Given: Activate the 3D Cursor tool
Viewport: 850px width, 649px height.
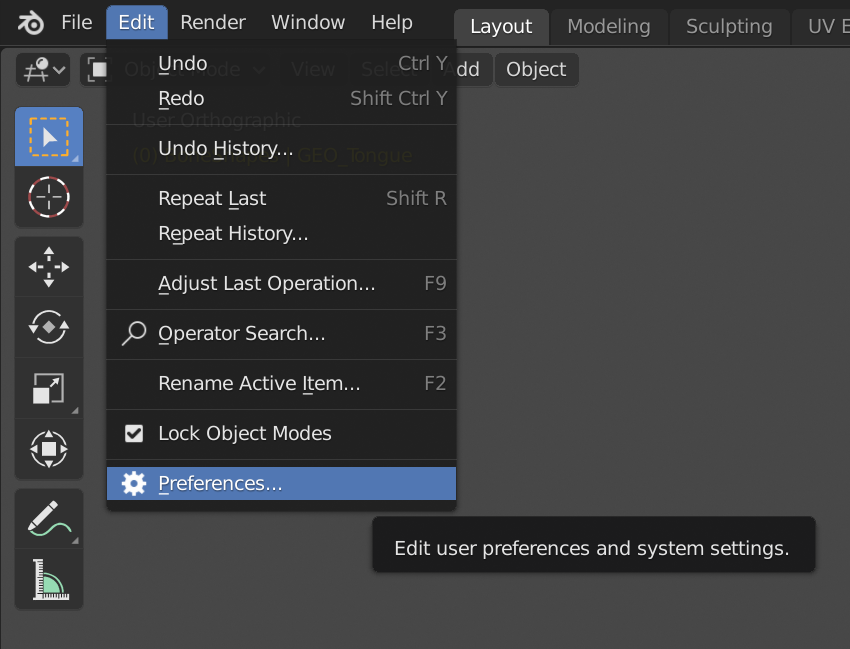Looking at the screenshot, I should [x=49, y=197].
